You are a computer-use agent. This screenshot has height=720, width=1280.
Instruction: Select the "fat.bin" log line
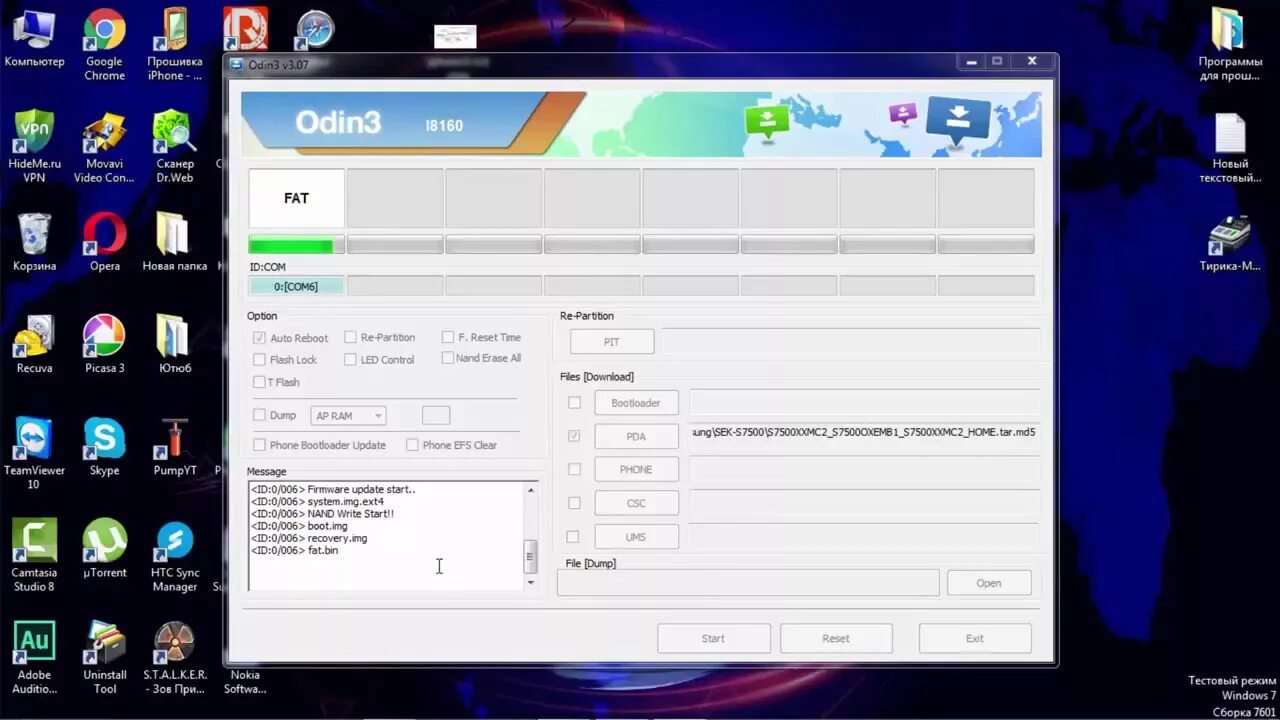[295, 551]
